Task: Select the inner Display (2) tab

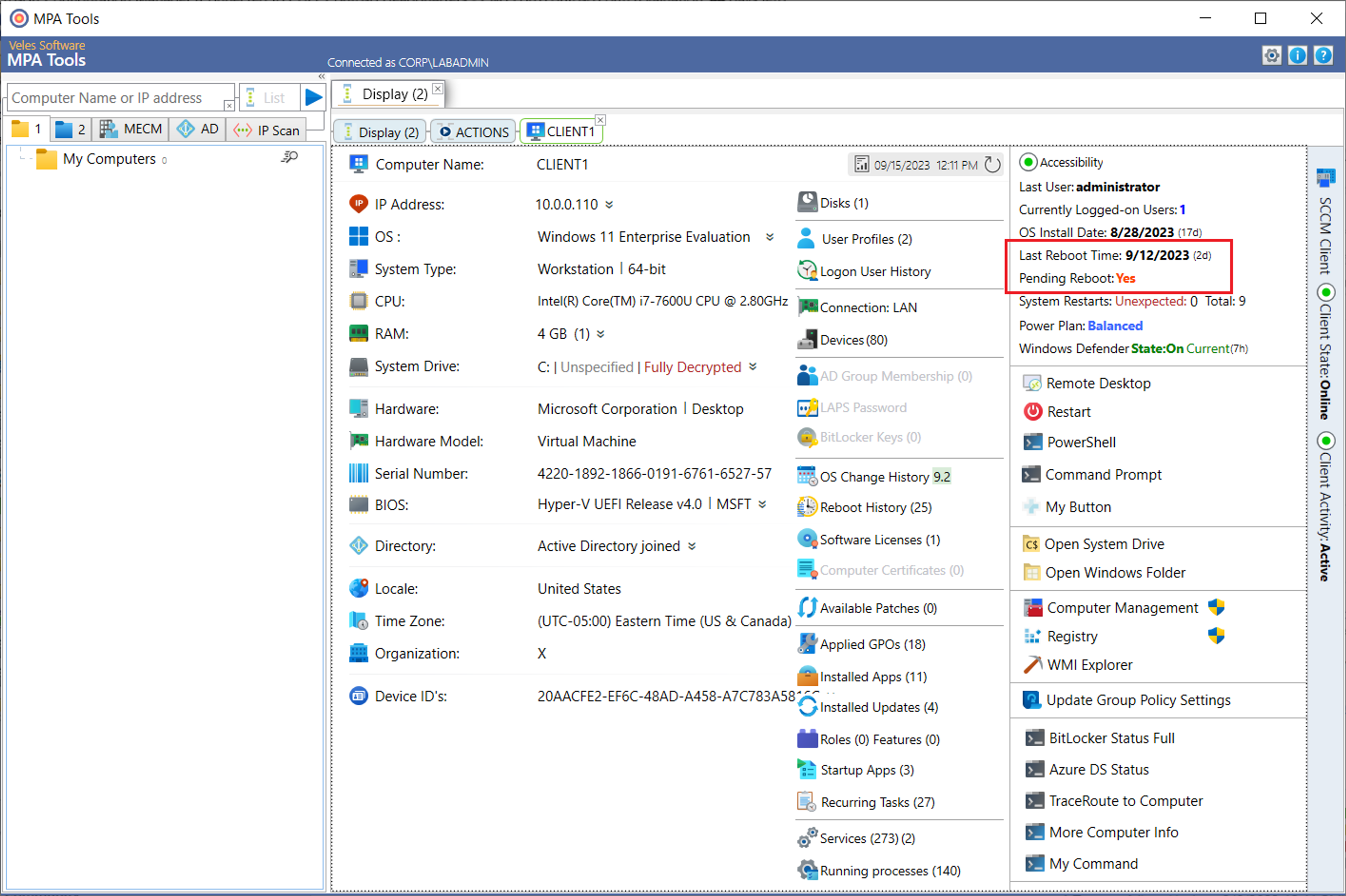Action: click(381, 132)
